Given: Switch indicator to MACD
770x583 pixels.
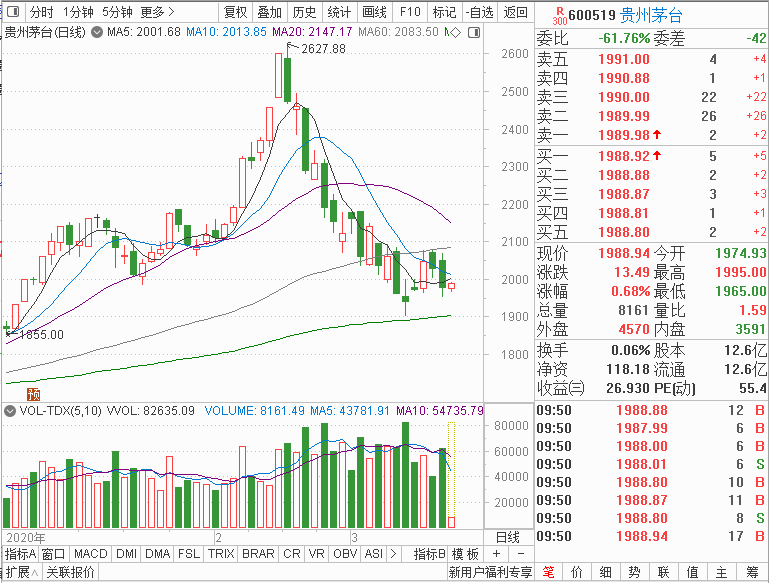Looking at the screenshot, I should click(91, 554).
